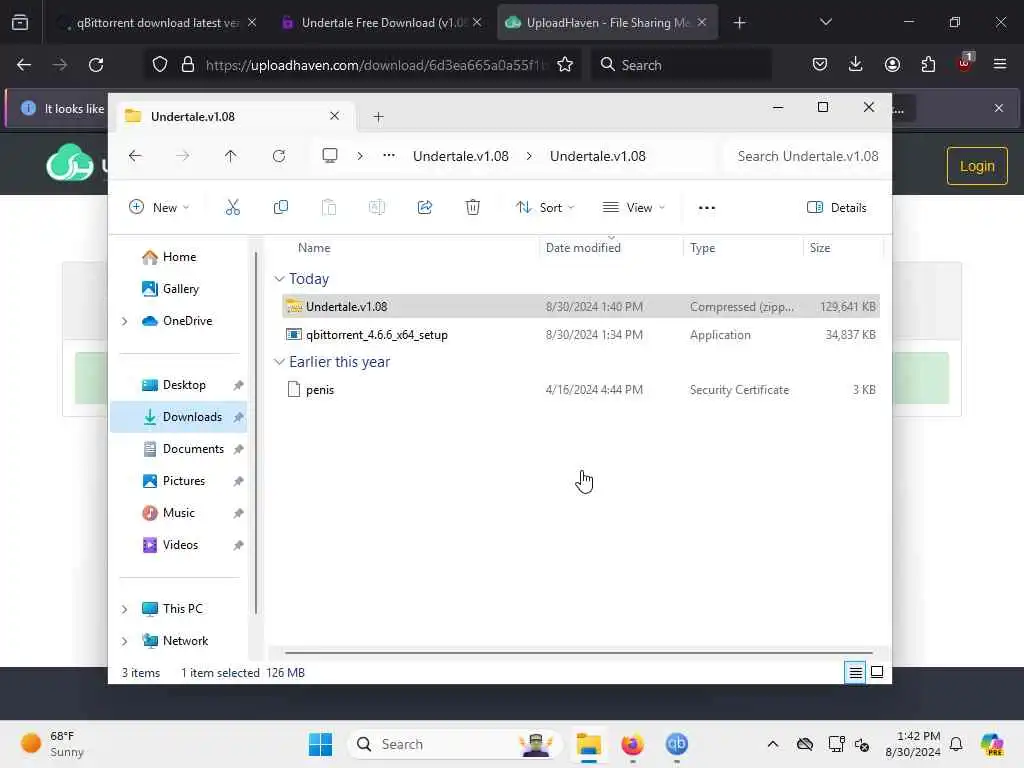
Task: Open a new Firefox tab
Action: click(739, 23)
